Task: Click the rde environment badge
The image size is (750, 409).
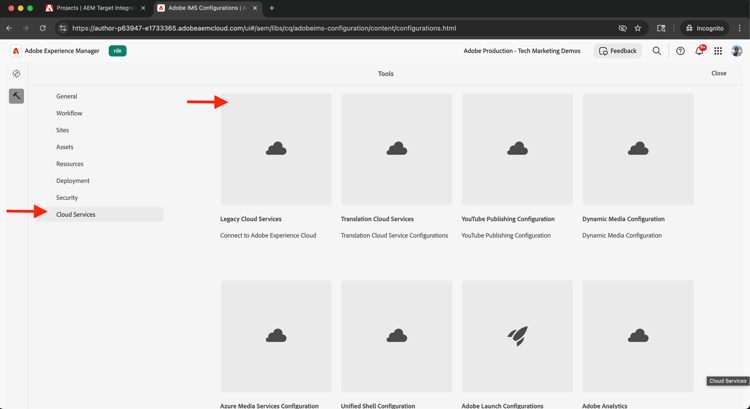Action: coord(118,51)
